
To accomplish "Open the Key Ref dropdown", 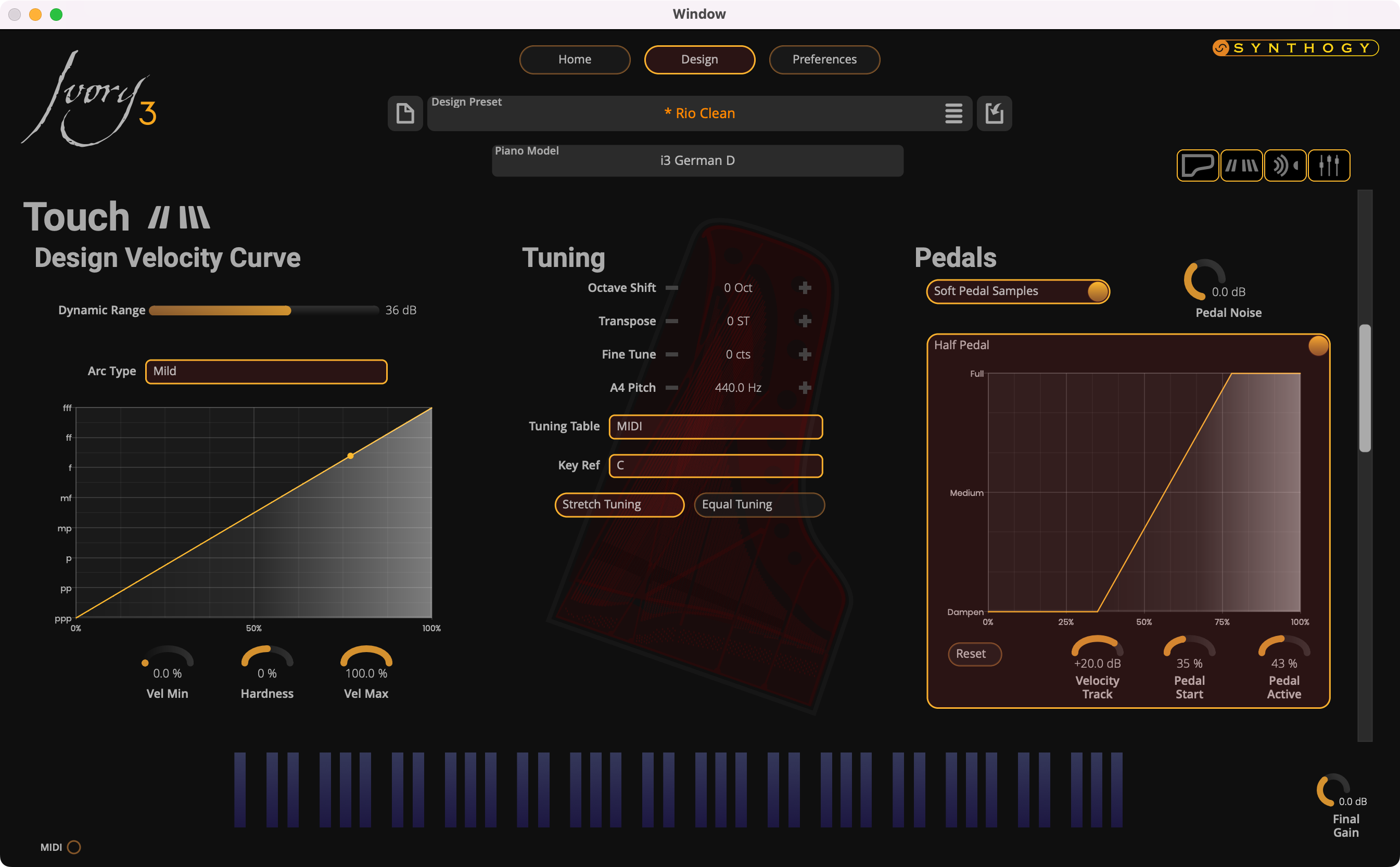I will click(716, 466).
